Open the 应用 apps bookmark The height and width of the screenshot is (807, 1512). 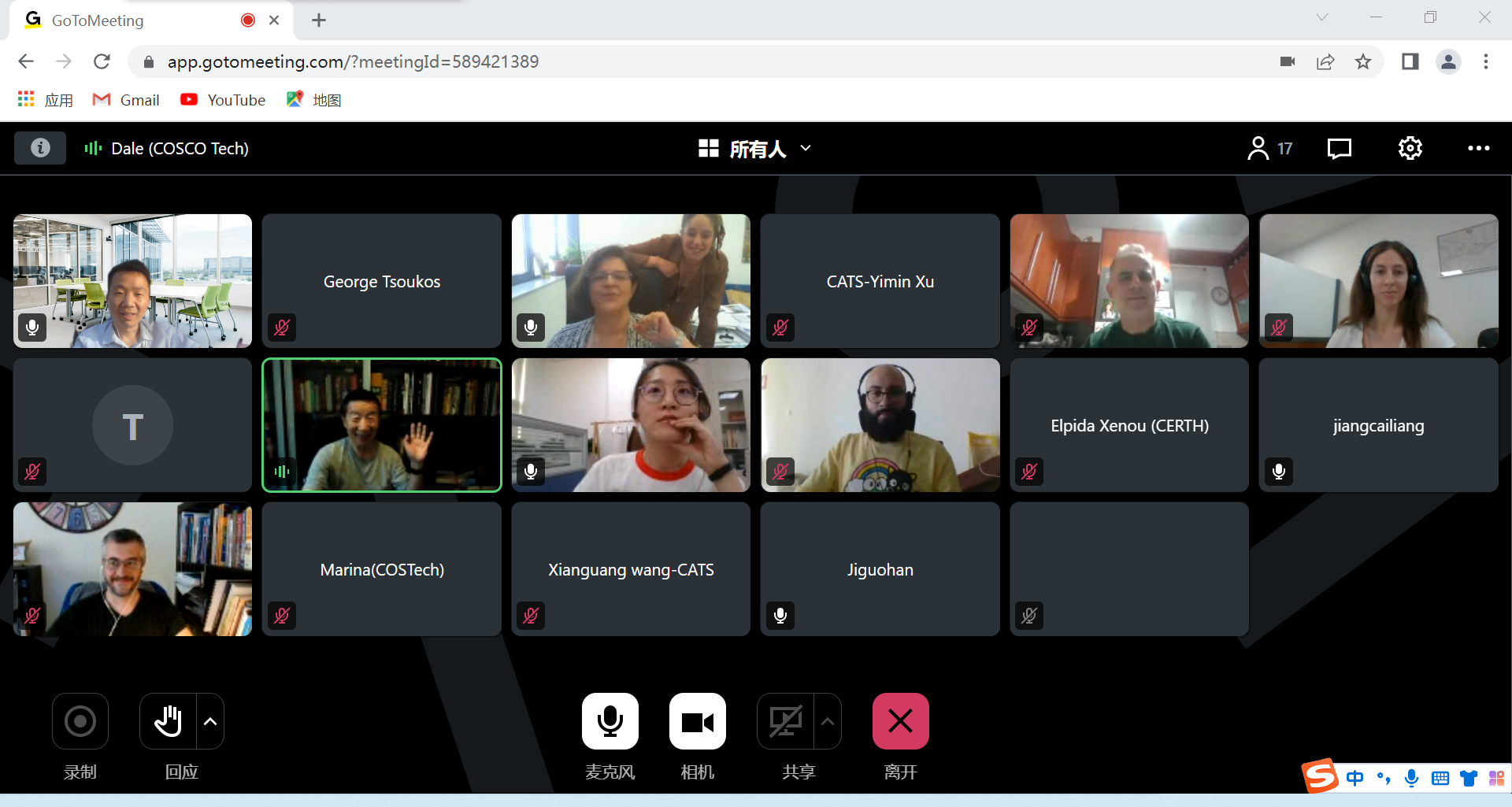46,100
